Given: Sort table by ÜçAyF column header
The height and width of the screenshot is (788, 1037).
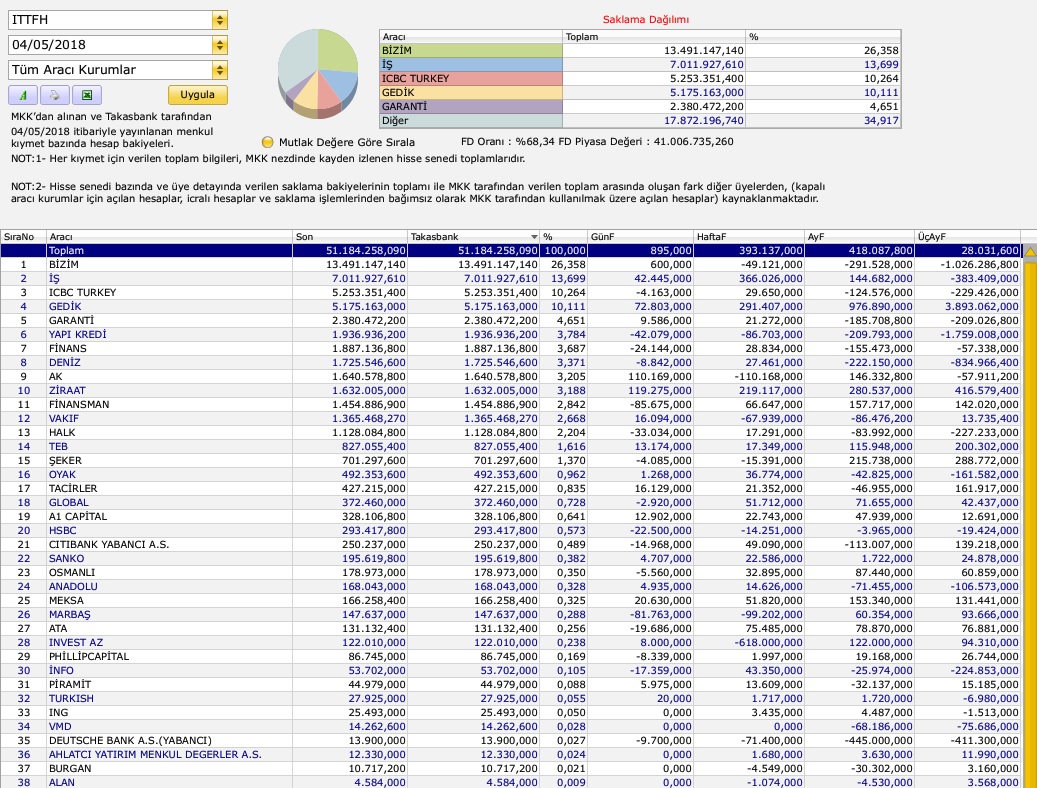Looking at the screenshot, I should pyautogui.click(x=968, y=237).
